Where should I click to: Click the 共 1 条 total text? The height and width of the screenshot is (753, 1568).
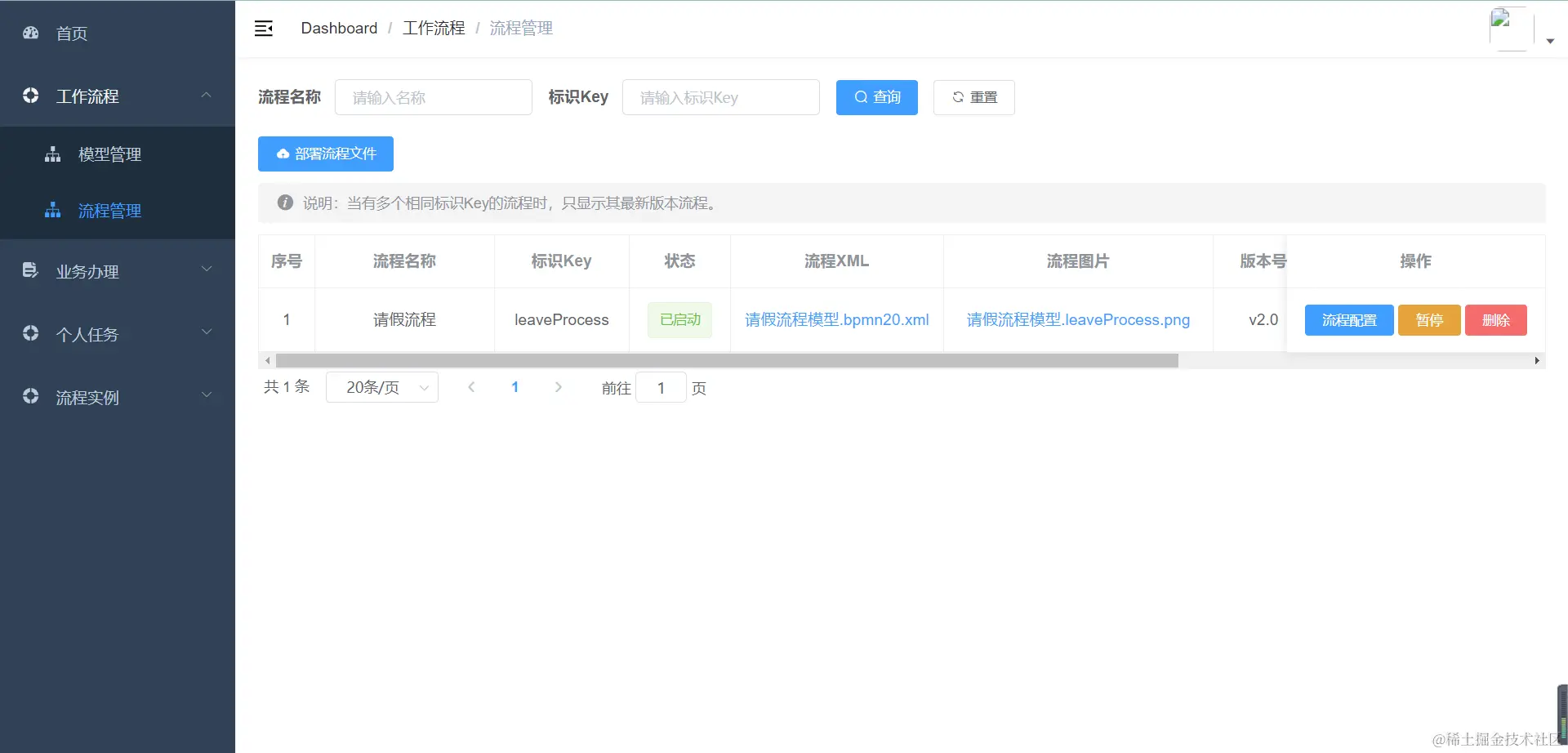coord(287,387)
